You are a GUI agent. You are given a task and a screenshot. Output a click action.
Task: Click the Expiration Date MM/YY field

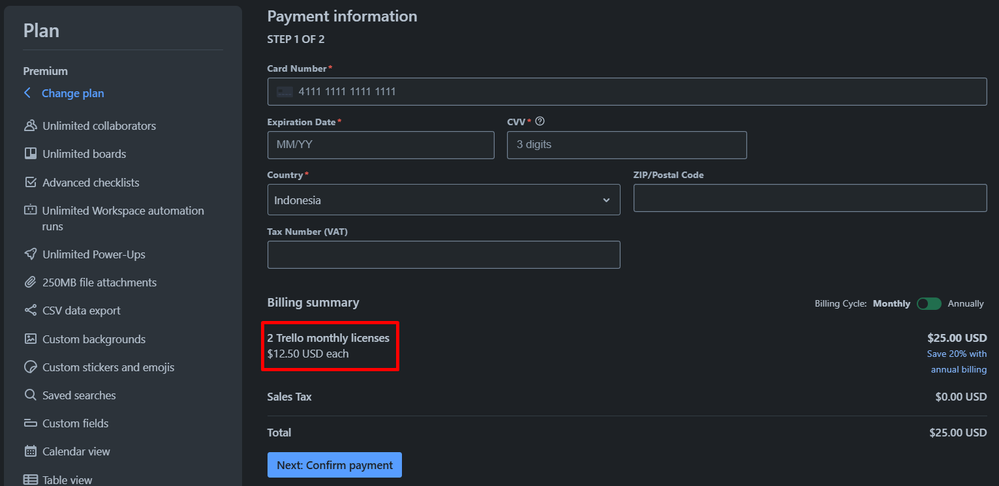(380, 145)
